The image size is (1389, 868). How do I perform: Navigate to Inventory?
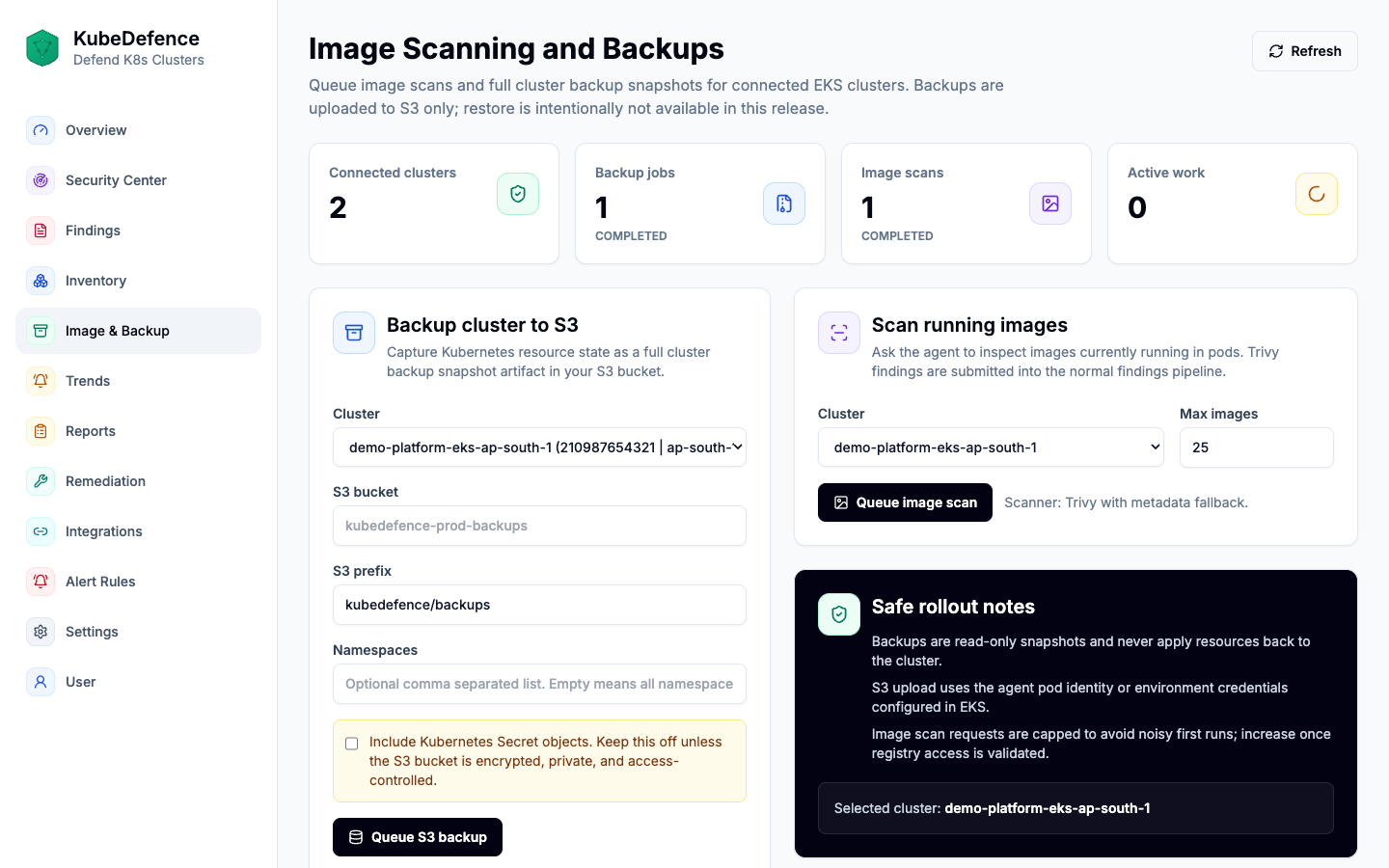(139, 281)
